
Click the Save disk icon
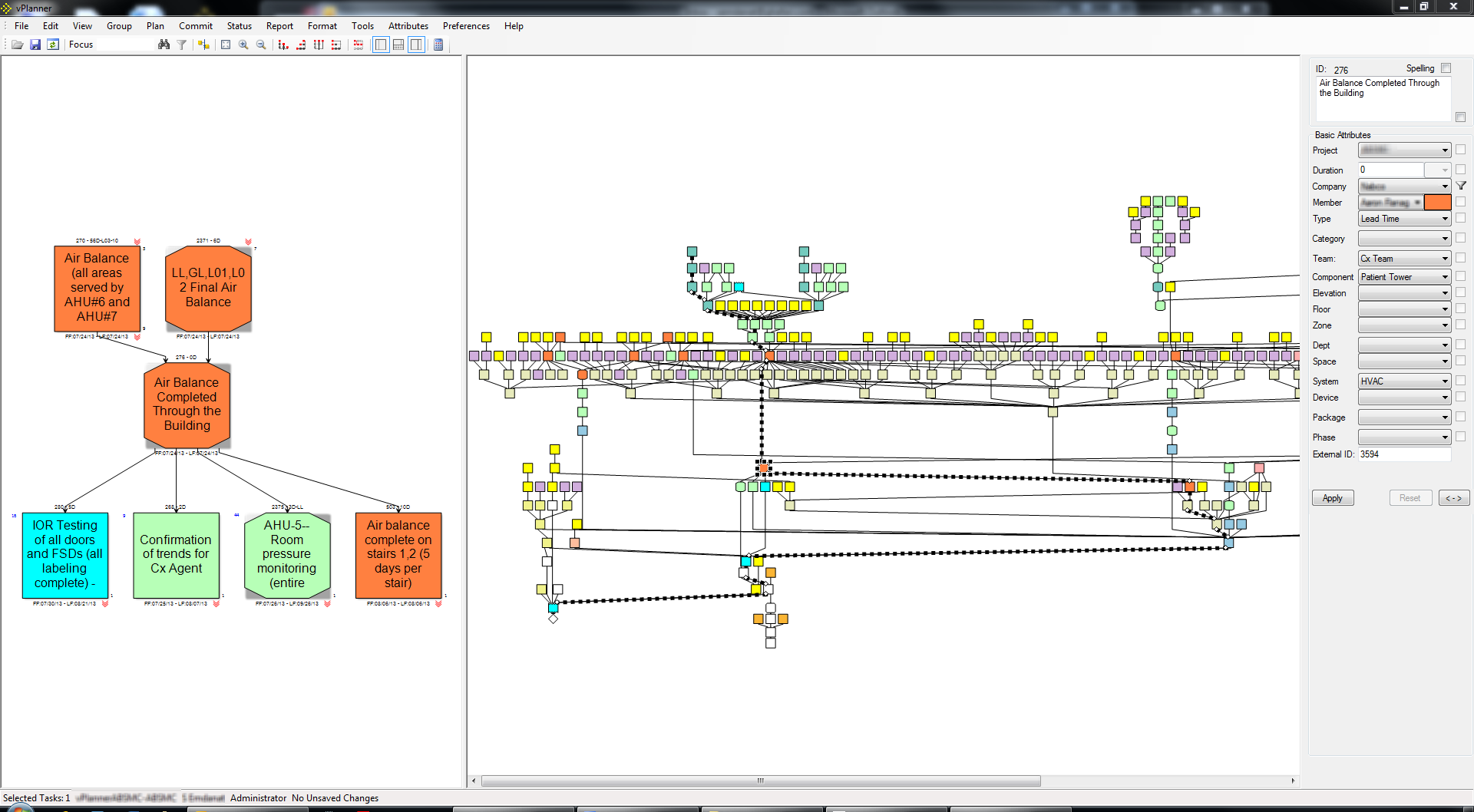tap(35, 45)
